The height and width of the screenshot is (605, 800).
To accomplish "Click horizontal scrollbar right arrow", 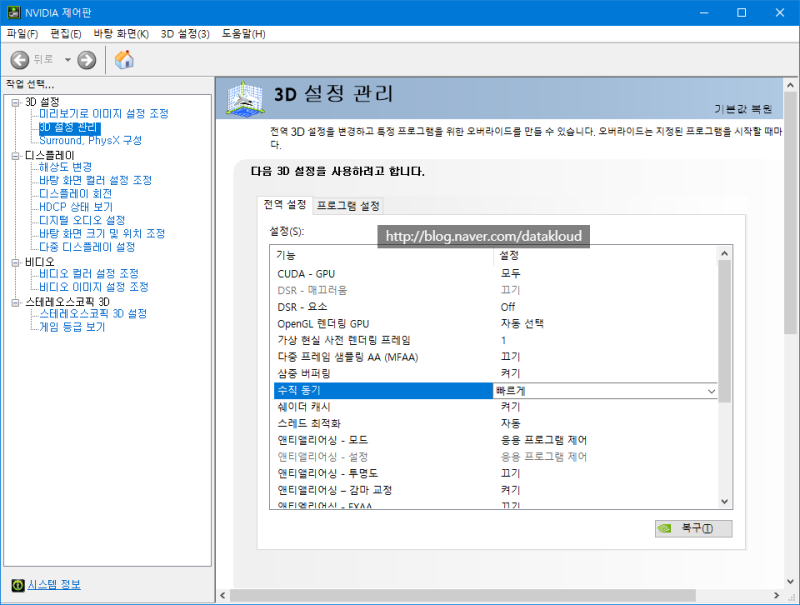I will [x=777, y=595].
